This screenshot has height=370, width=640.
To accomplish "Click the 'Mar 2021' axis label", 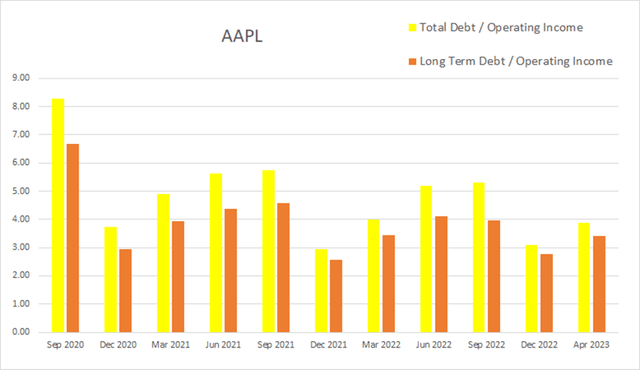I will (x=171, y=345).
